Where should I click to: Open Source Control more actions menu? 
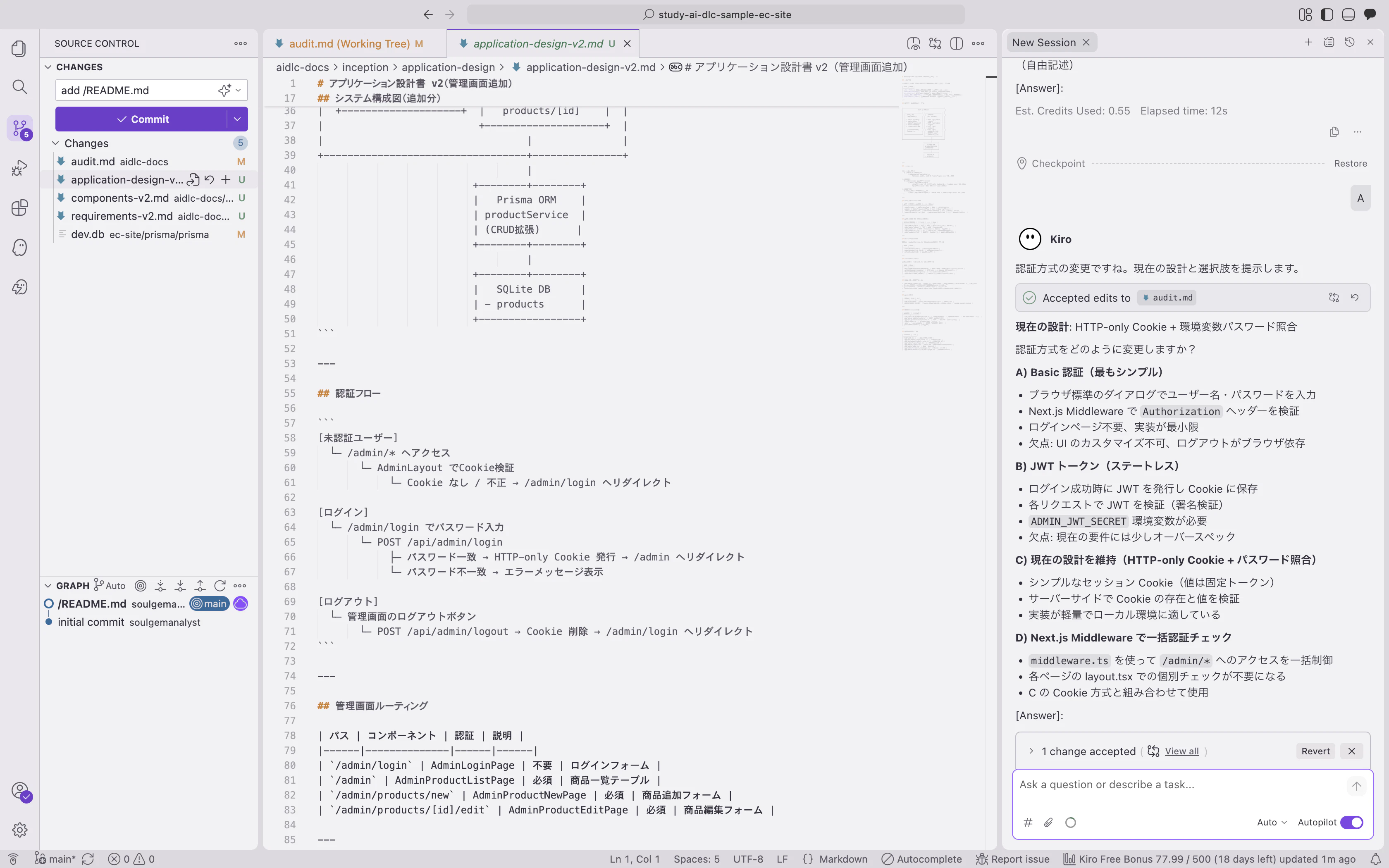coord(241,44)
